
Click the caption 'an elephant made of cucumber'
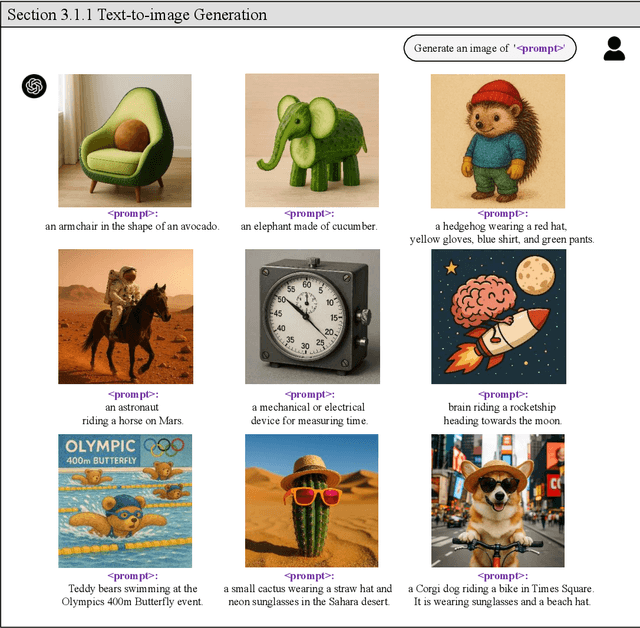point(309,226)
